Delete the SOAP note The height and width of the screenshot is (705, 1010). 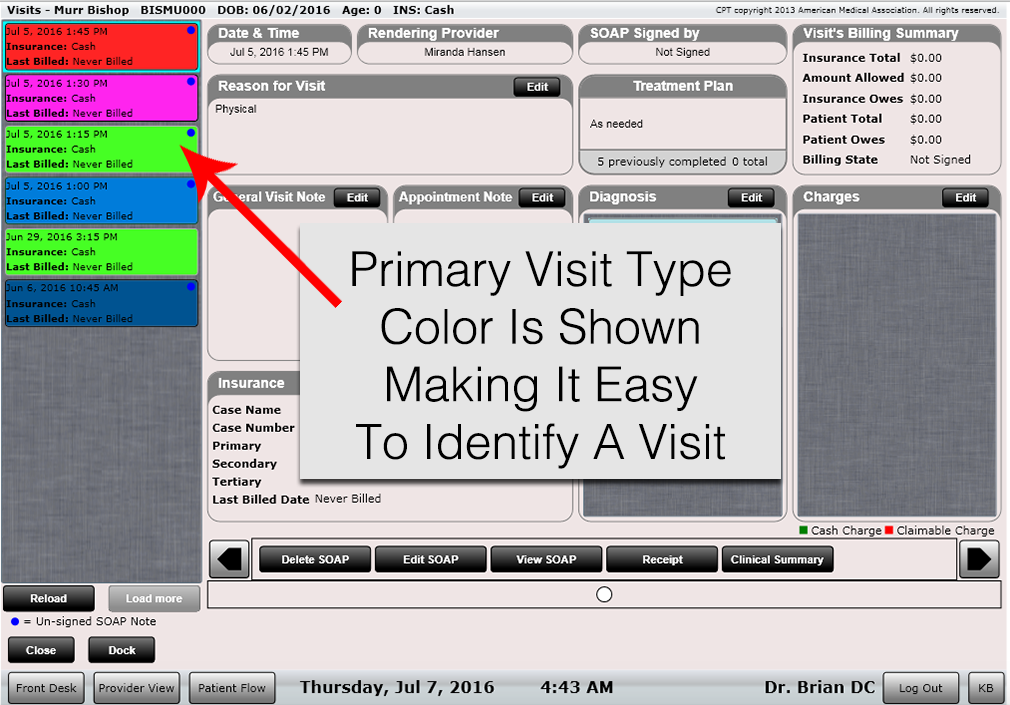pyautogui.click(x=314, y=559)
